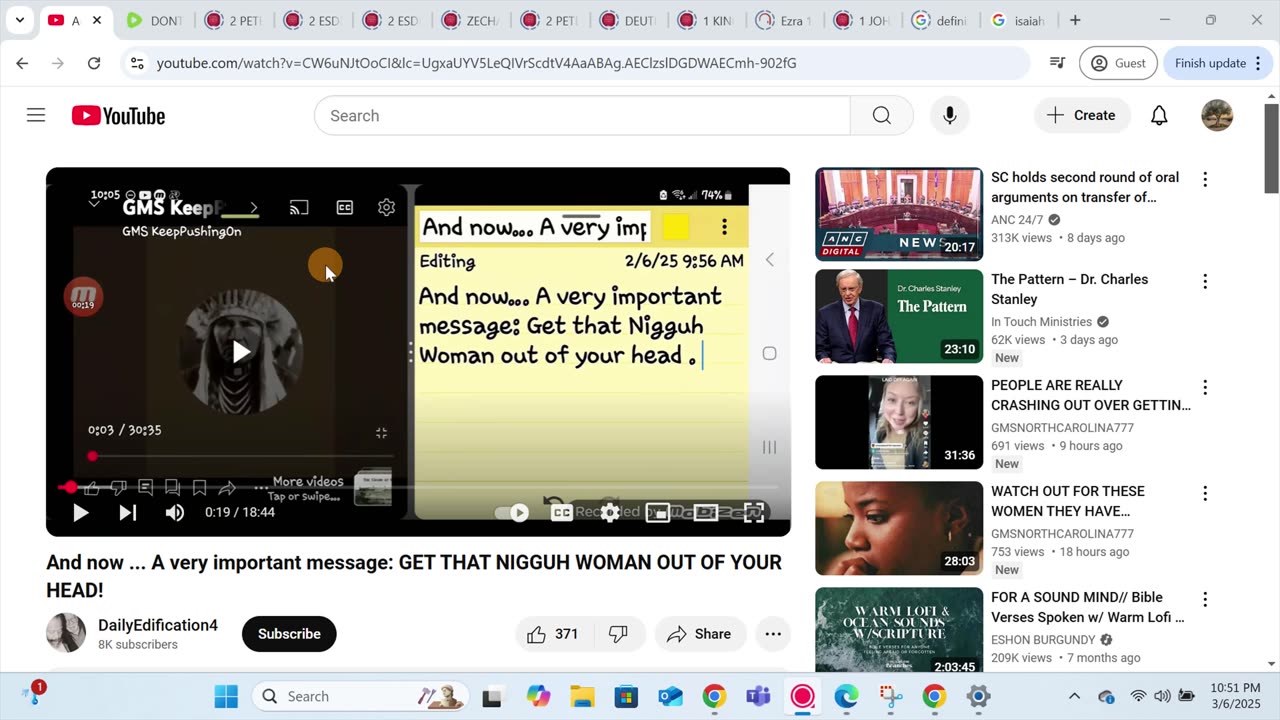Viewport: 1280px width, 720px height.
Task: Switch to the Ezra browser tab
Action: [786, 20]
